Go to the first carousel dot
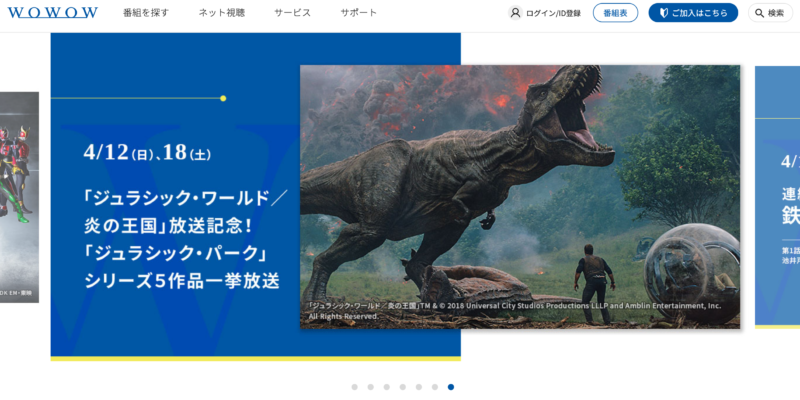Viewport: 800px width, 400px height. pos(355,387)
